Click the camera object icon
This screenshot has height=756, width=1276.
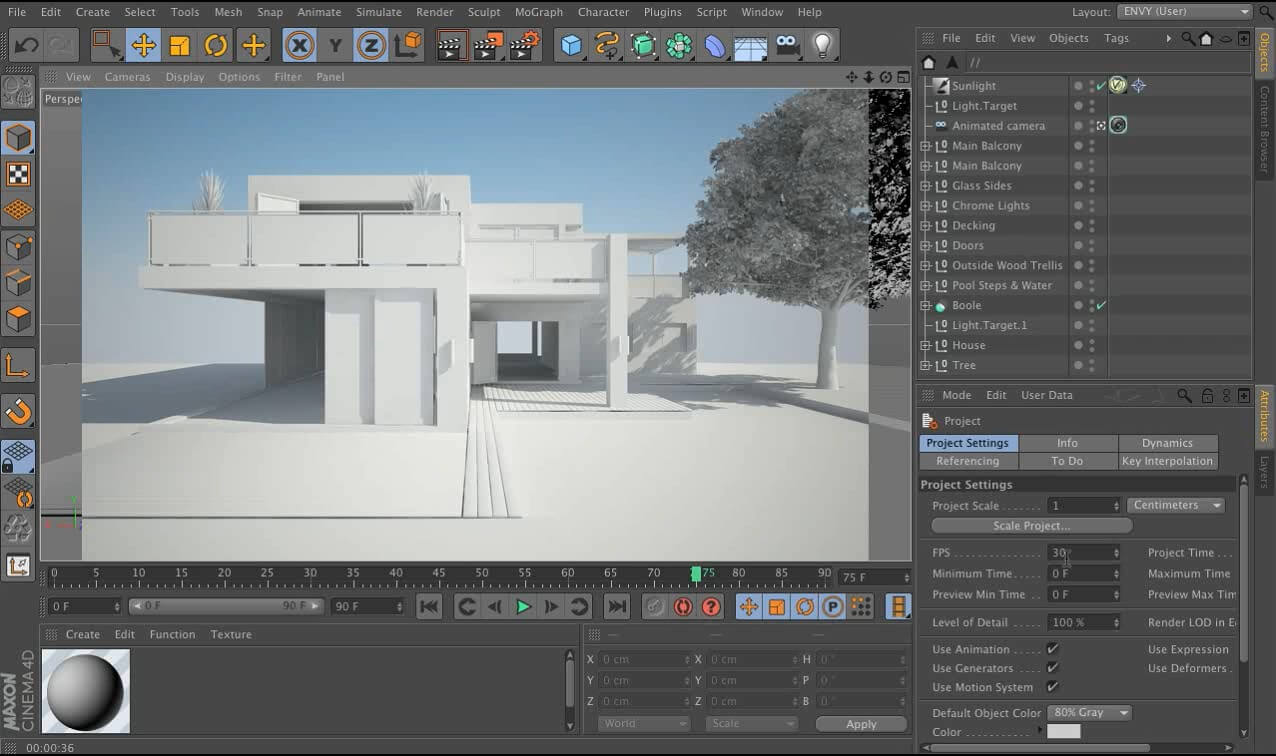[x=788, y=45]
